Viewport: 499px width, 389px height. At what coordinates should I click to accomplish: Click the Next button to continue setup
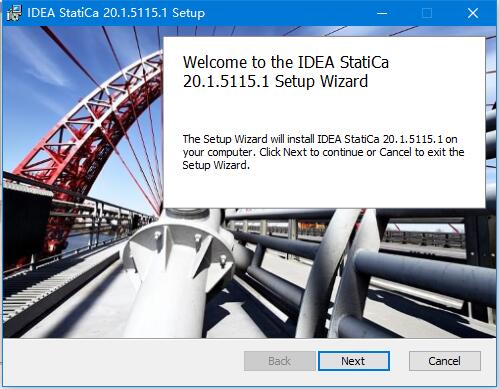pos(354,361)
